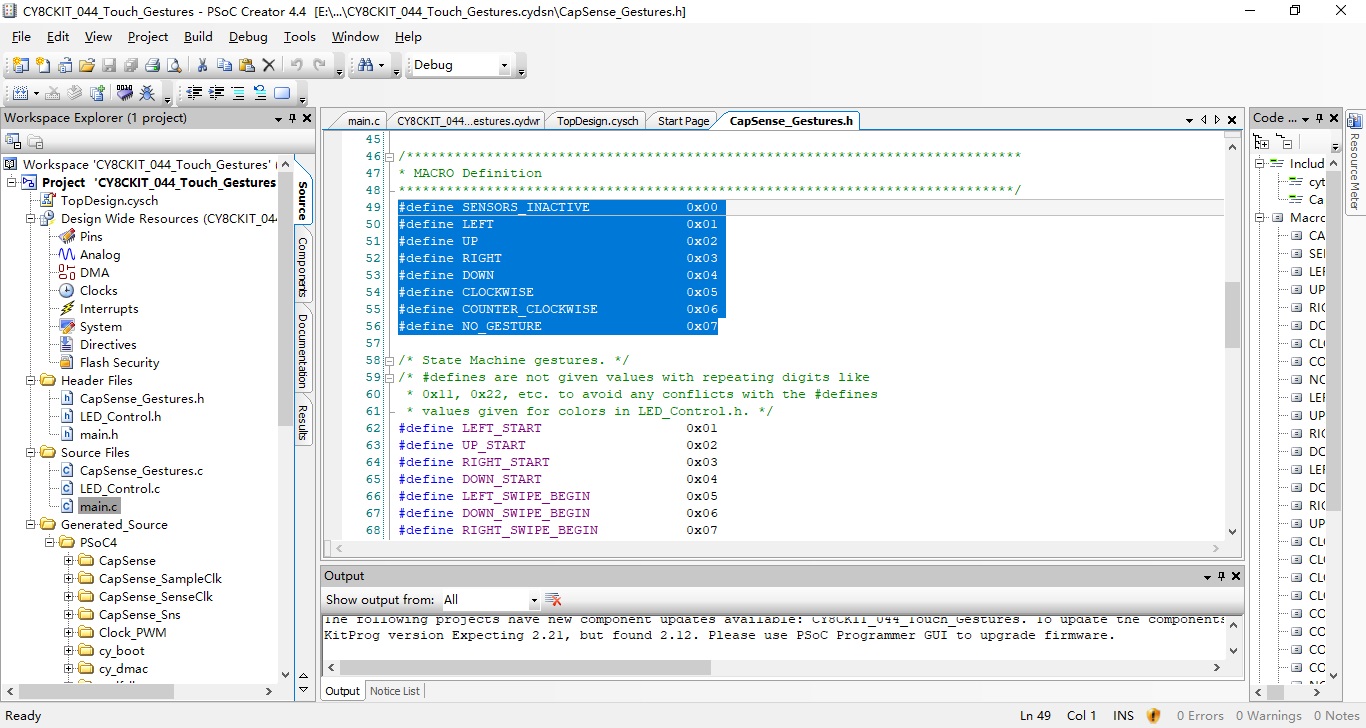The image size is (1366, 728).
Task: Toggle auto-hide pin on Code Explorer
Action: click(1319, 118)
